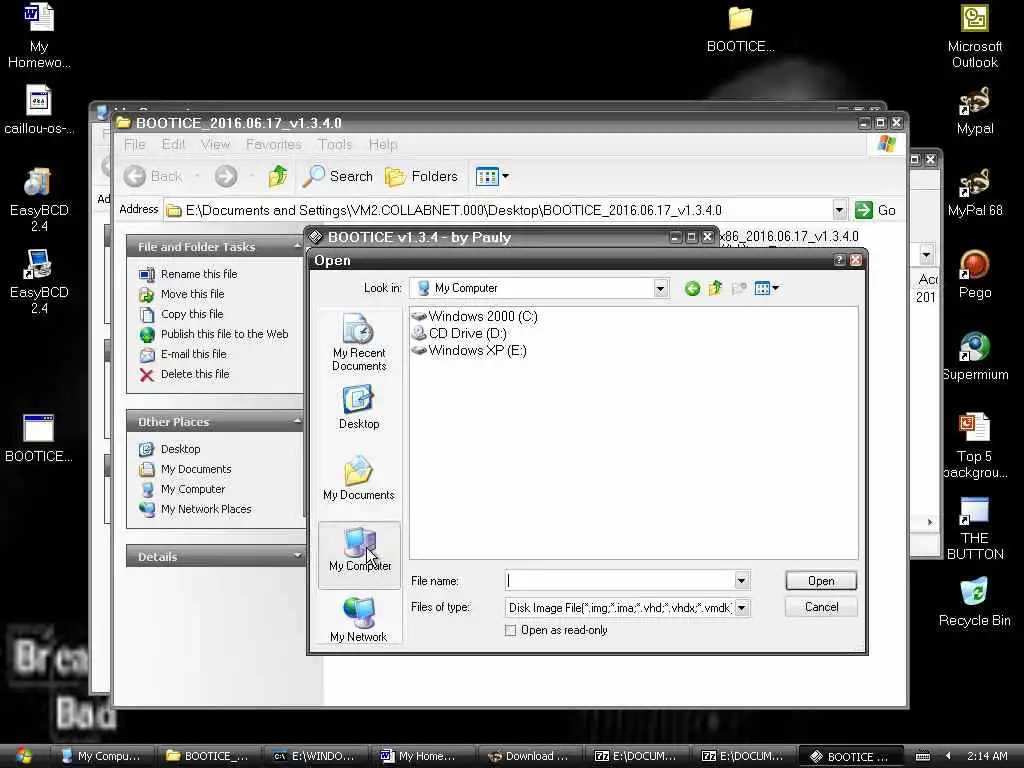Click Forward arrow in Explorer toolbar
1024x768 pixels.
(x=226, y=176)
